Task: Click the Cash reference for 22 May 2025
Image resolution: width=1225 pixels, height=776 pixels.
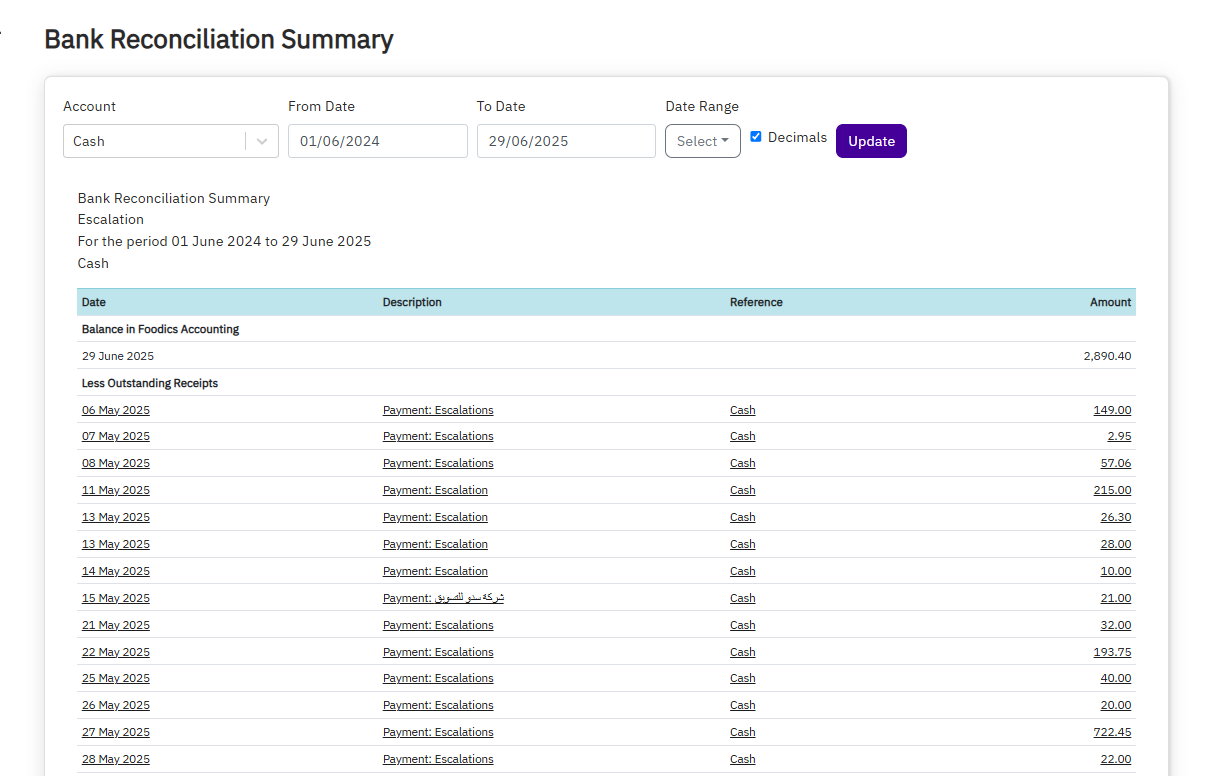Action: coord(742,651)
